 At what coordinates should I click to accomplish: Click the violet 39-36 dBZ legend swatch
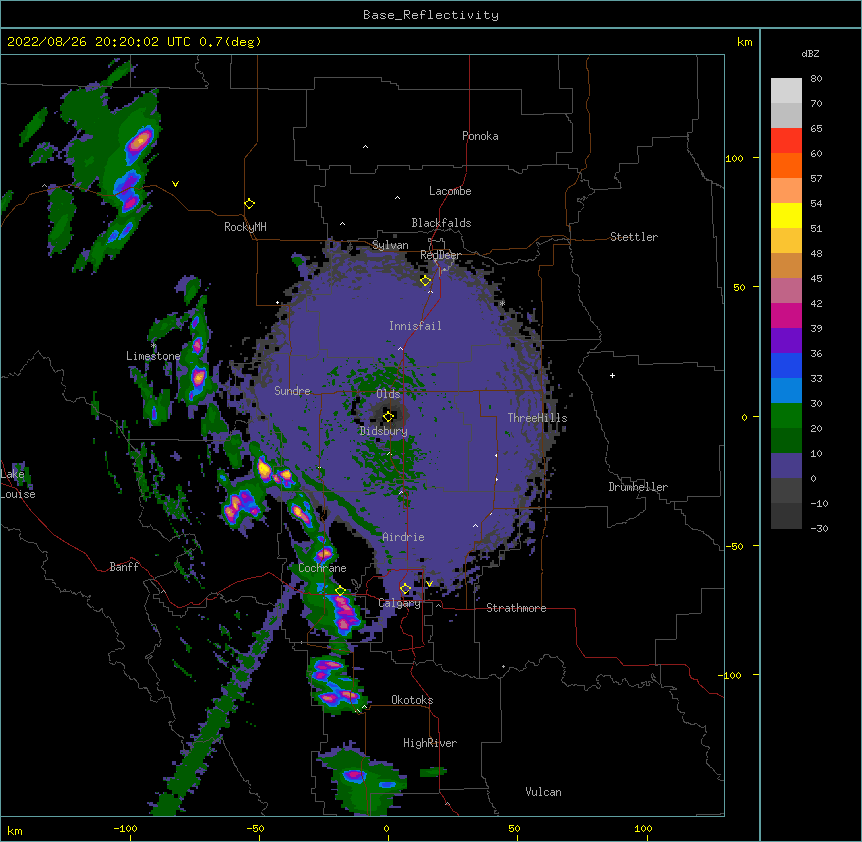786,341
